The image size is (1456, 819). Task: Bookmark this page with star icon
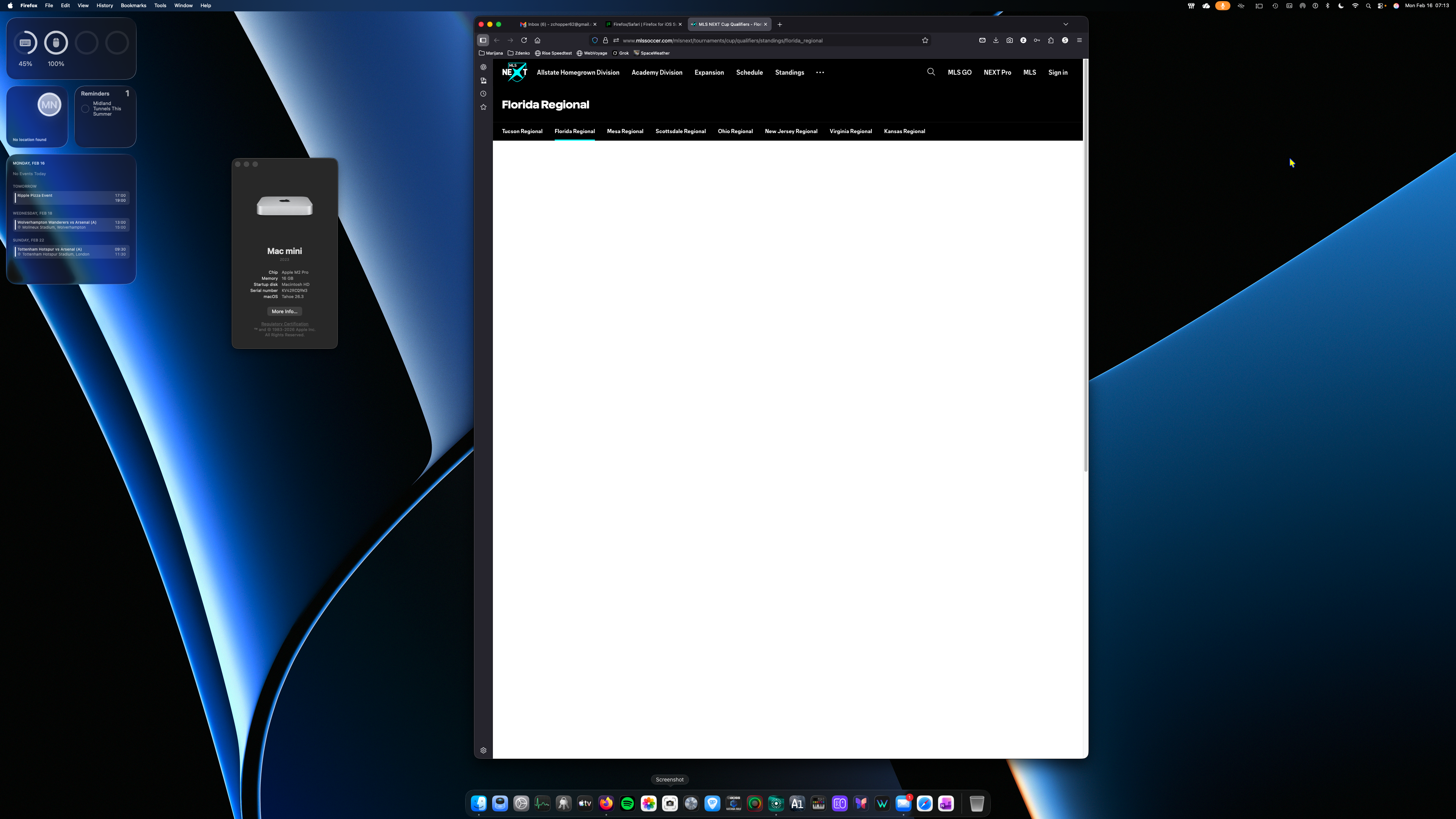tap(925, 40)
